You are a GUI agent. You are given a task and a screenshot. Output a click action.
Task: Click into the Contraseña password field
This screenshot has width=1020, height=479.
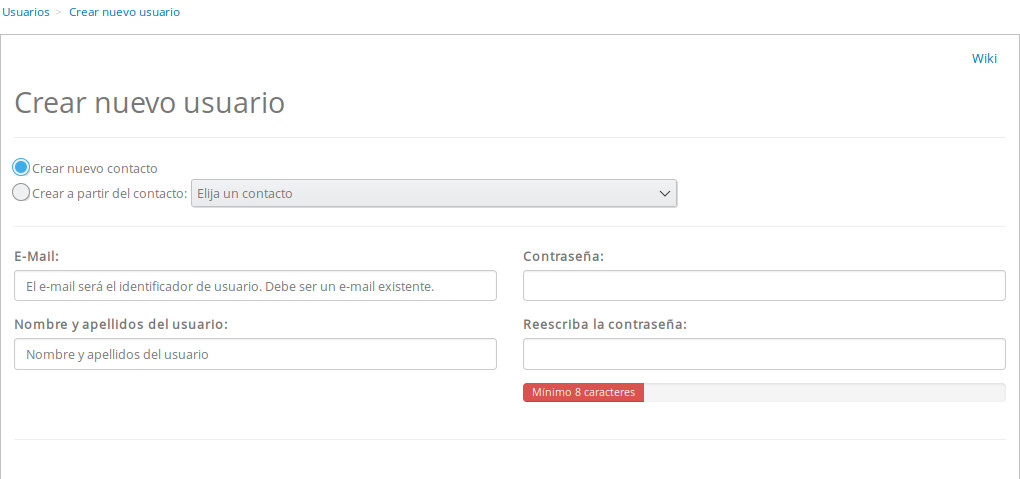pos(764,286)
